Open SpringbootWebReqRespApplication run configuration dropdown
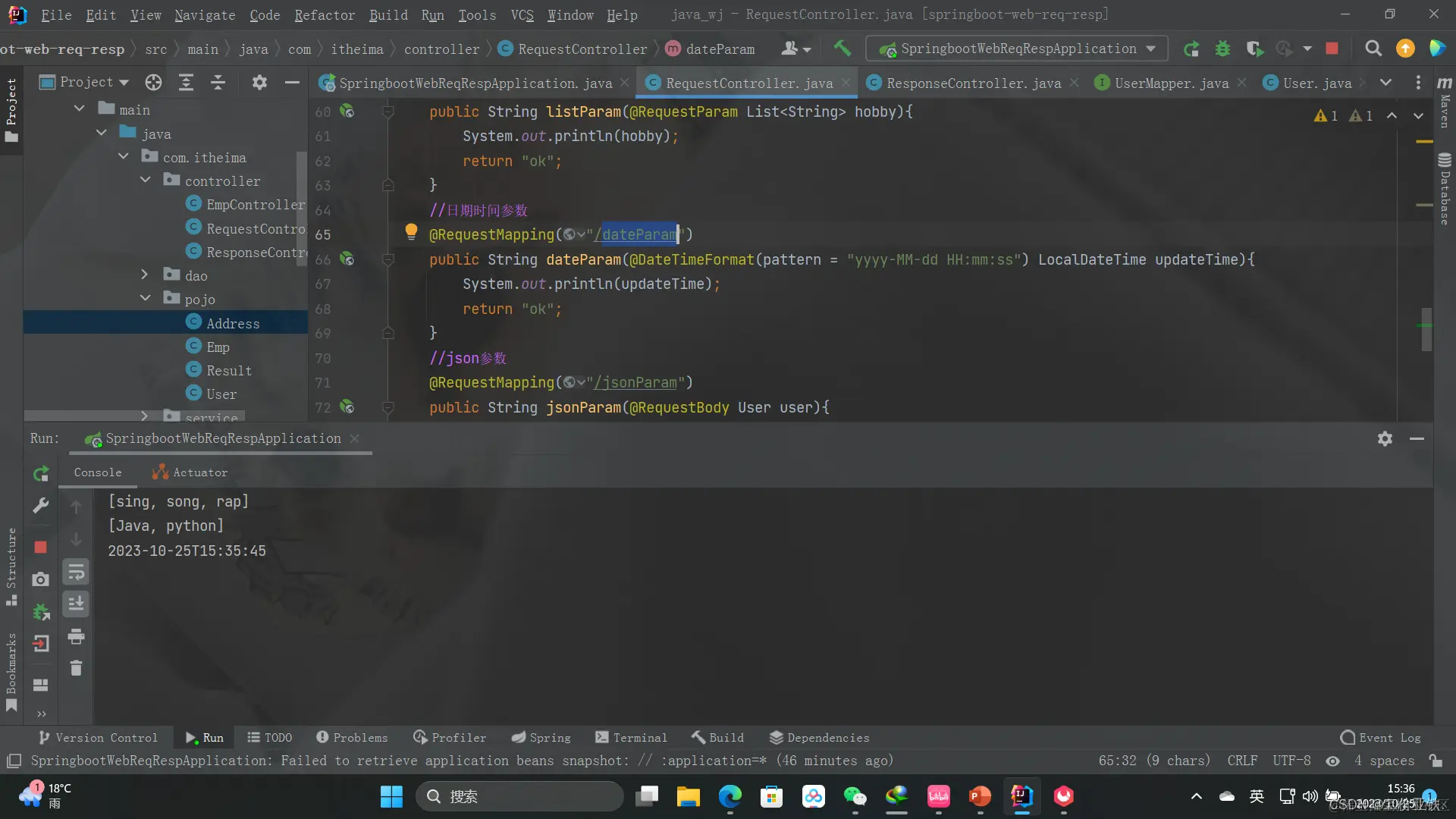The width and height of the screenshot is (1456, 819). 1017,49
